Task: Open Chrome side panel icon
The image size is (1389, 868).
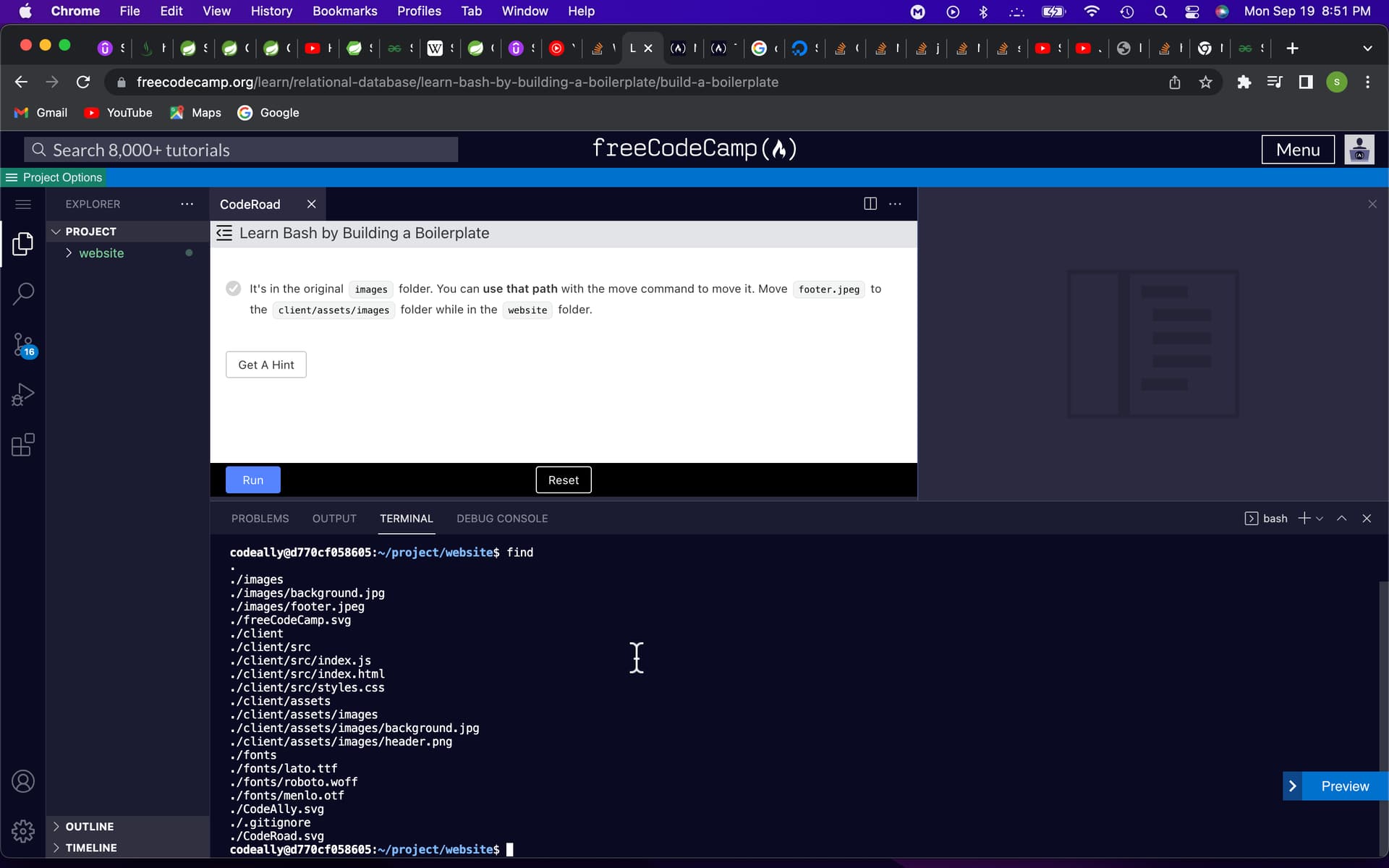Action: coord(1306,82)
